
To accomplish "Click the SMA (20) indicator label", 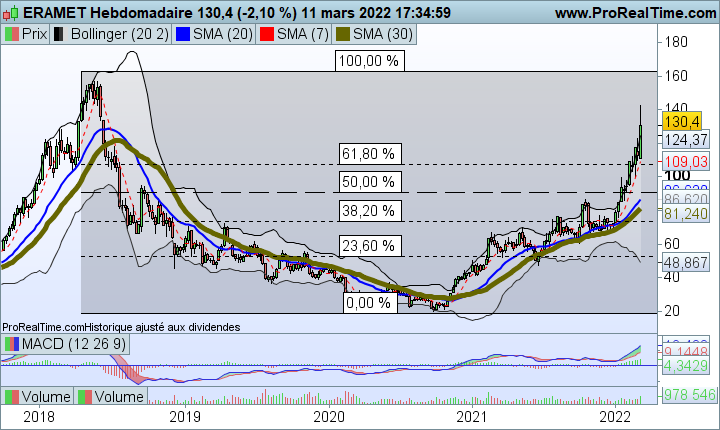I will coord(223,34).
